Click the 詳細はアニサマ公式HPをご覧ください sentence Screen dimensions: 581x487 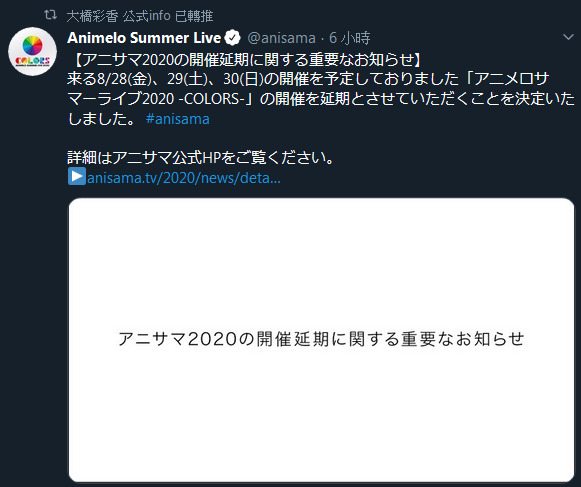click(x=200, y=158)
